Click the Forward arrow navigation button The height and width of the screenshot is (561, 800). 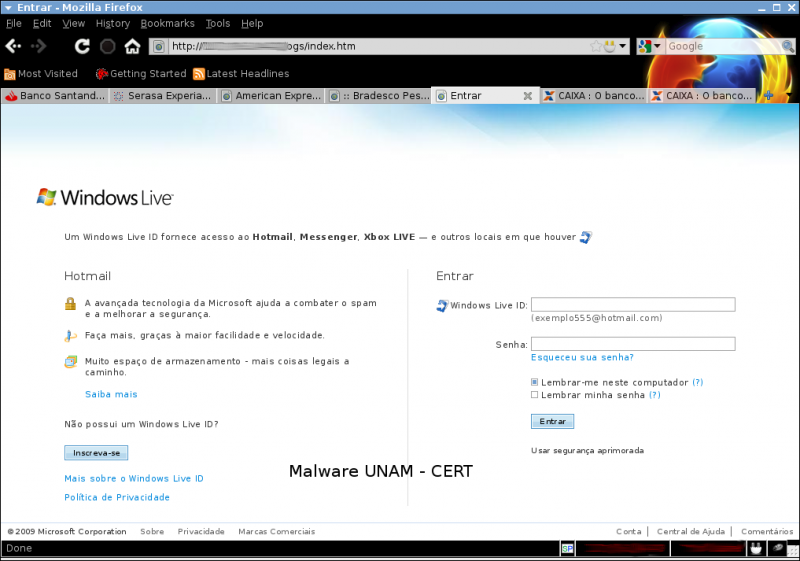pos(38,46)
